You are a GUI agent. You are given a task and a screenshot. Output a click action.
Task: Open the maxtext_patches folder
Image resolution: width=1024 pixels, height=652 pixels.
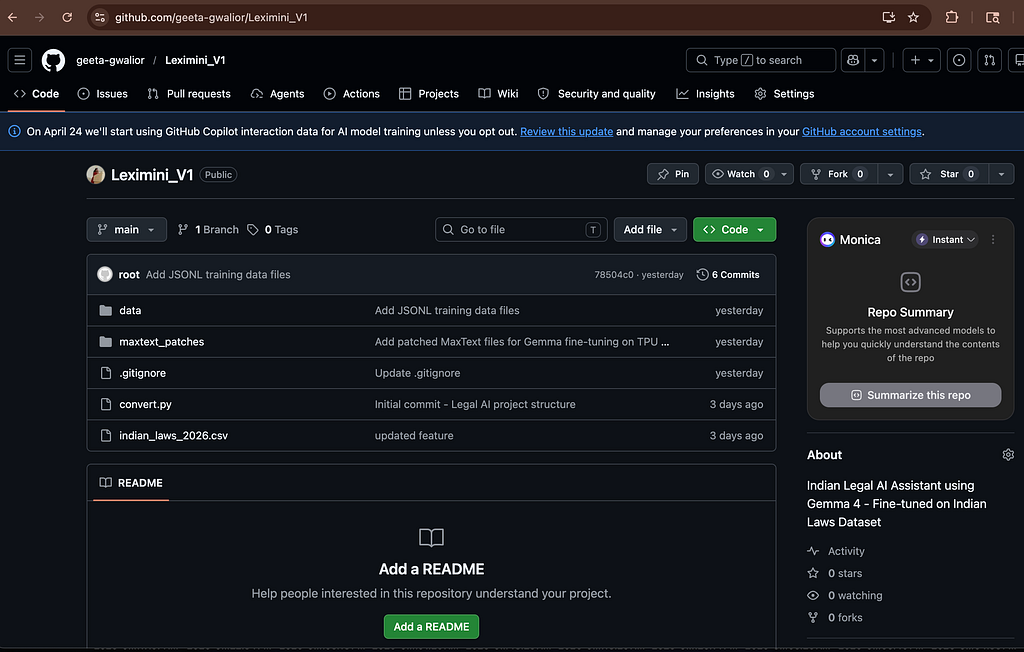161,342
